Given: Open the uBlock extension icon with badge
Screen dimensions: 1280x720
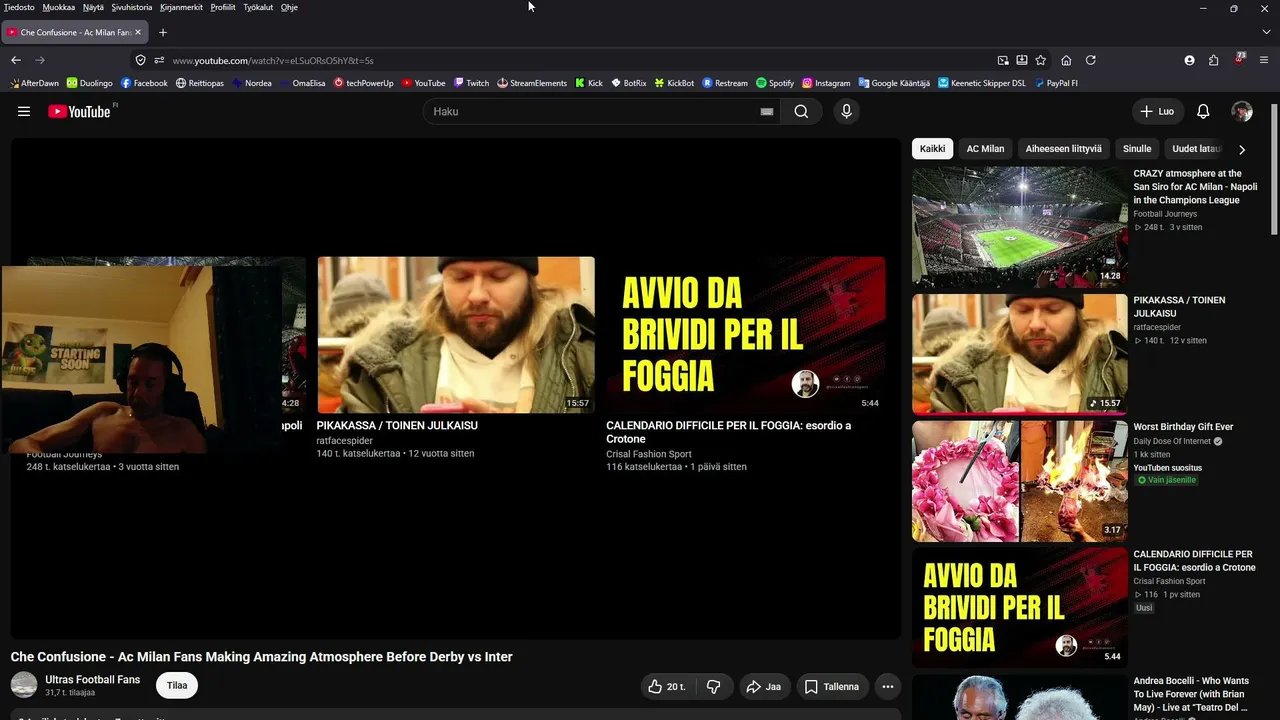Looking at the screenshot, I should click(x=1240, y=59).
